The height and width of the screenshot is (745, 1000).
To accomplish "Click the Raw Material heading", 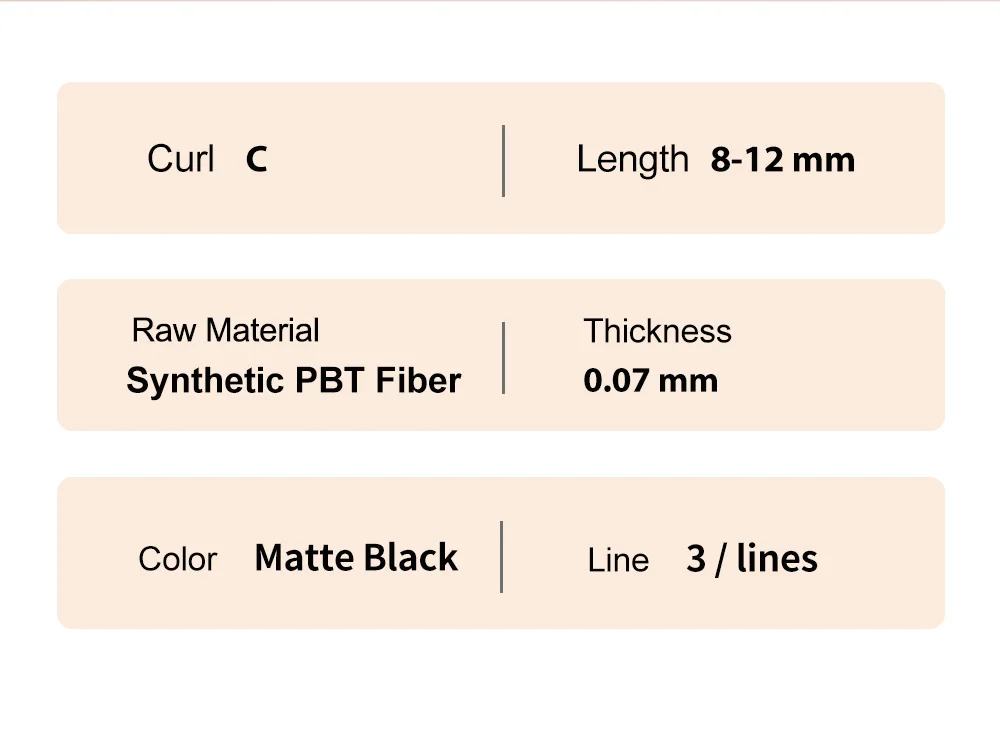I will point(225,330).
